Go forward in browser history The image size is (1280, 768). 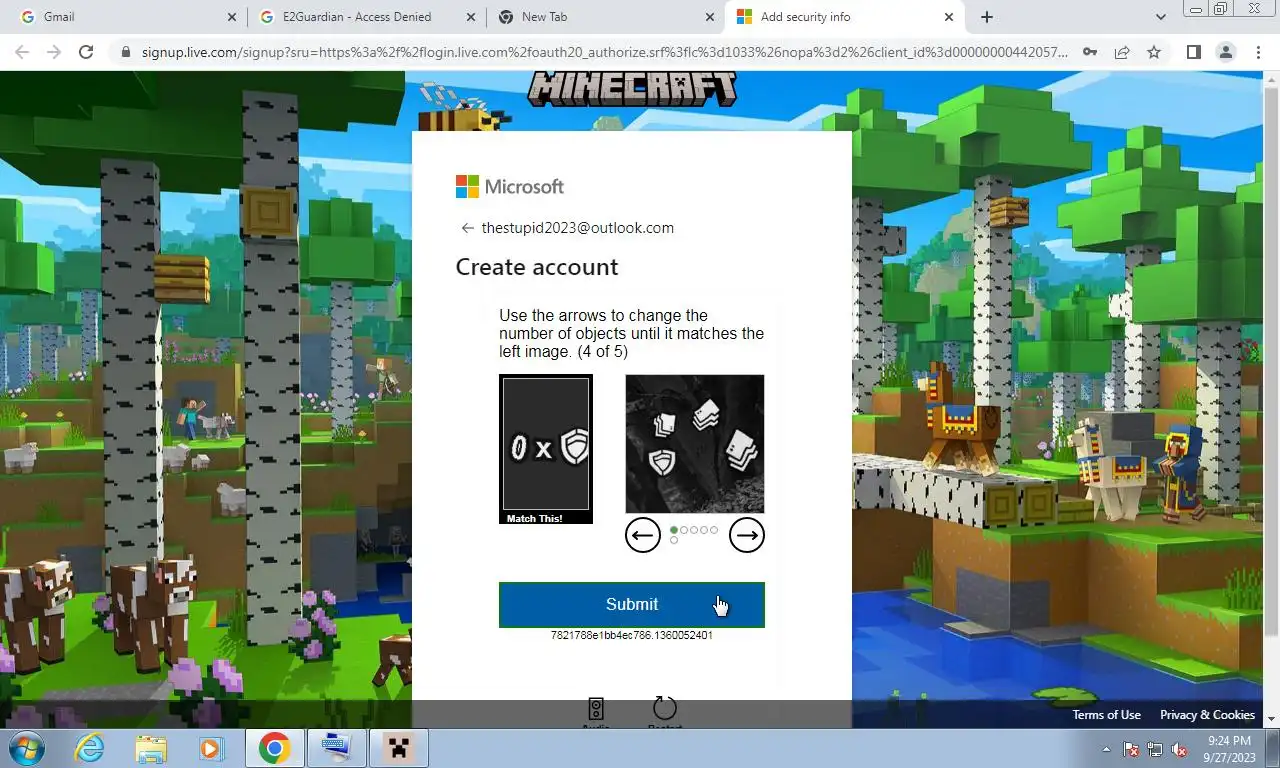pos(53,52)
